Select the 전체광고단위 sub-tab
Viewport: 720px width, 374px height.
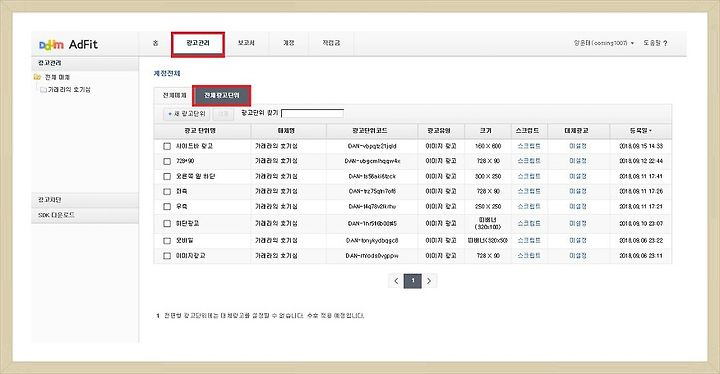click(222, 96)
